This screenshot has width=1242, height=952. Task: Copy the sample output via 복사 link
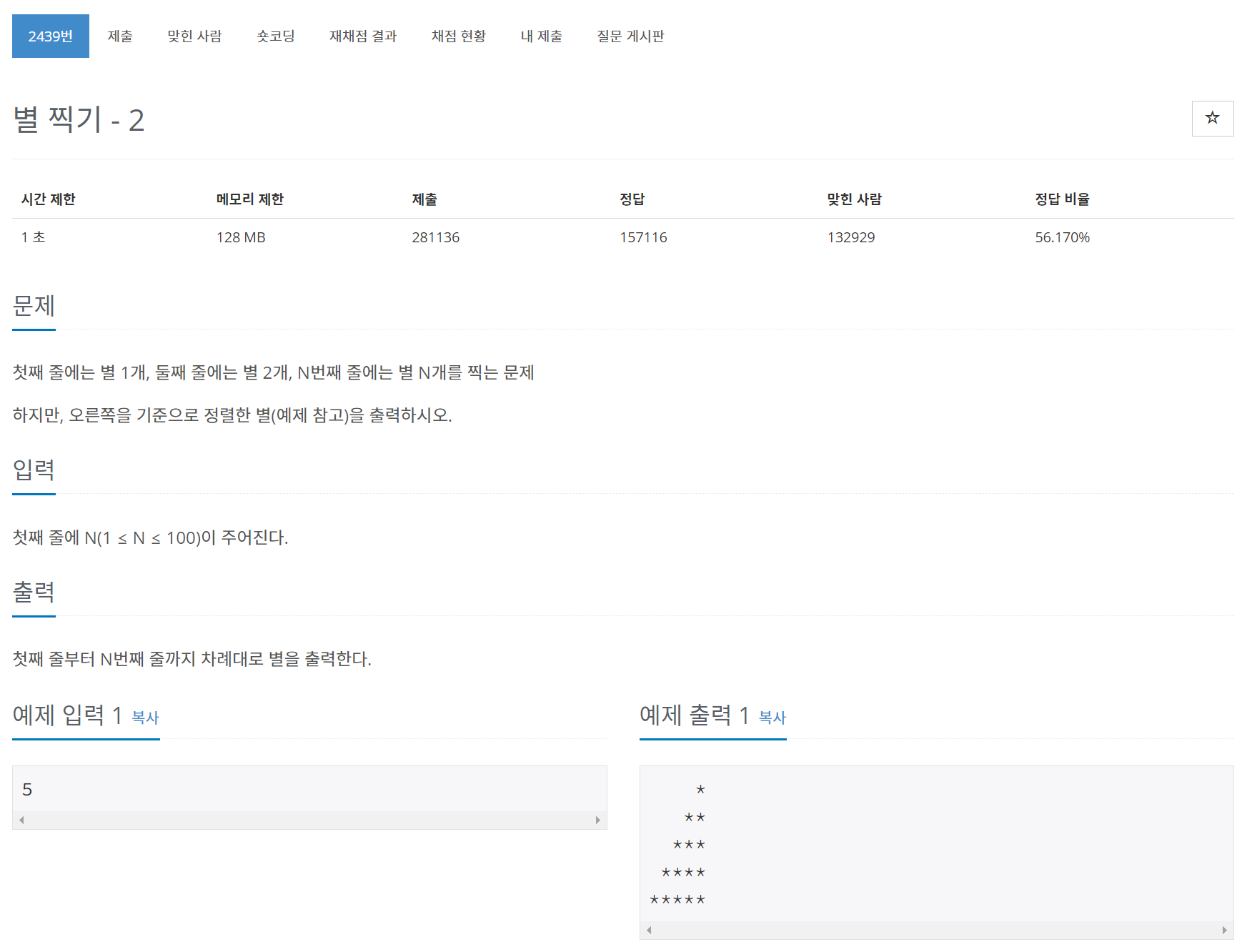772,717
